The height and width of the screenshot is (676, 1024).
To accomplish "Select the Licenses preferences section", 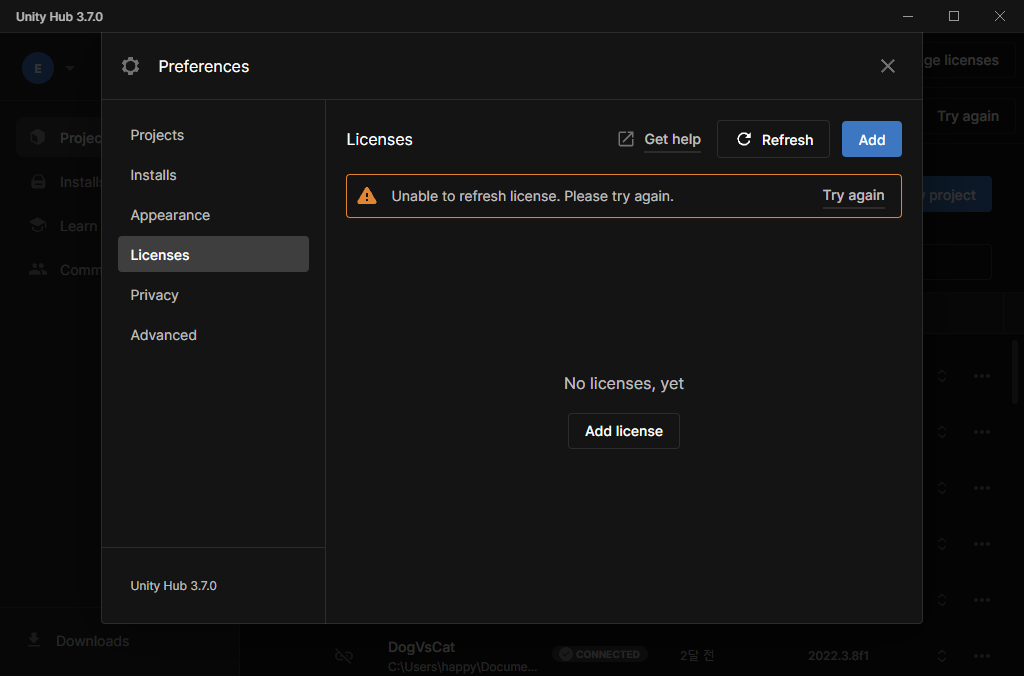I will click(213, 254).
